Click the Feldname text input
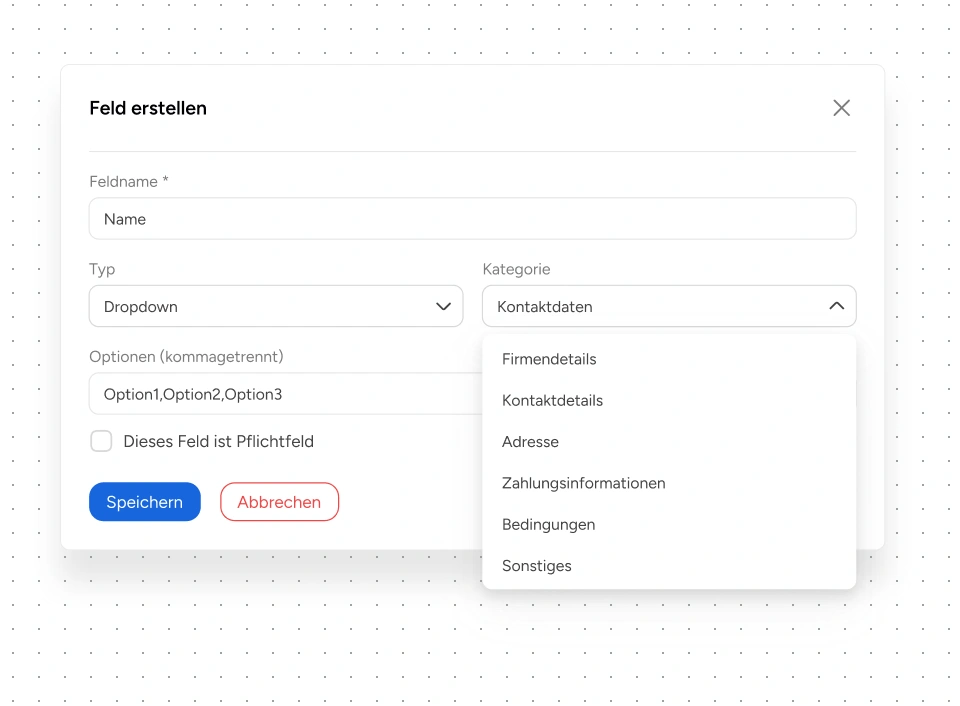Image resolution: width=960 pixels, height=706 pixels. (x=472, y=219)
